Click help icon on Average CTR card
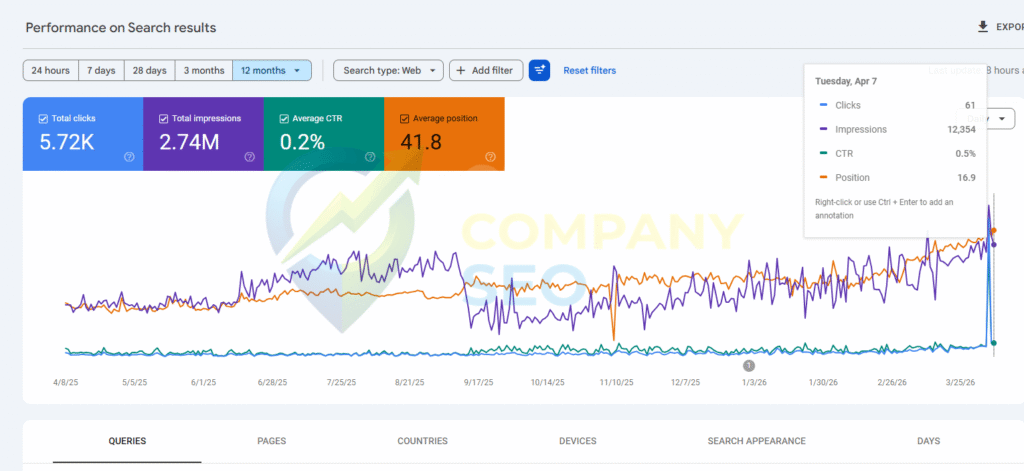This screenshot has height=471, width=1024. [370, 157]
